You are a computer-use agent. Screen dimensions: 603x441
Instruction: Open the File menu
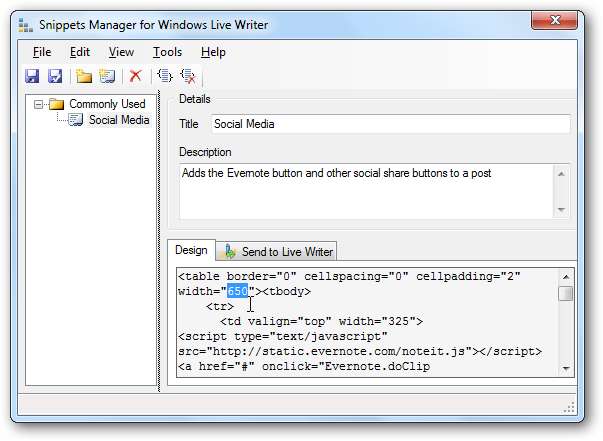point(41,52)
